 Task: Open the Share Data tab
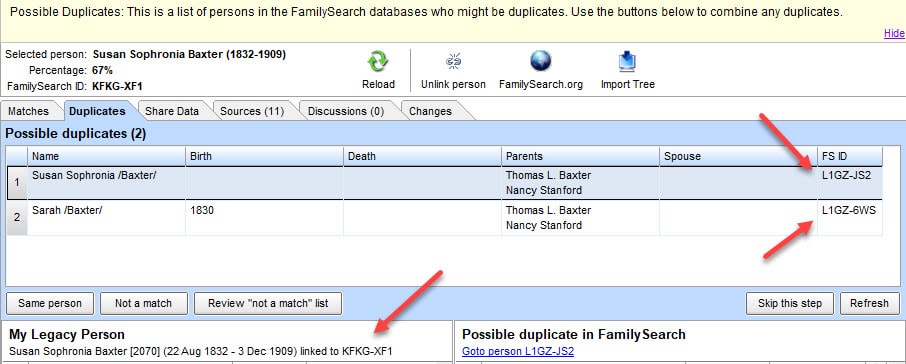click(x=172, y=111)
